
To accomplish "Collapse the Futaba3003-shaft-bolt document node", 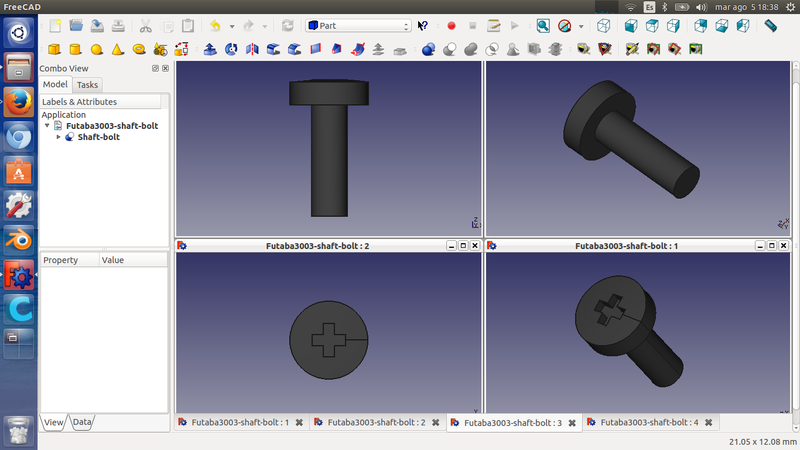I will [x=47, y=126].
